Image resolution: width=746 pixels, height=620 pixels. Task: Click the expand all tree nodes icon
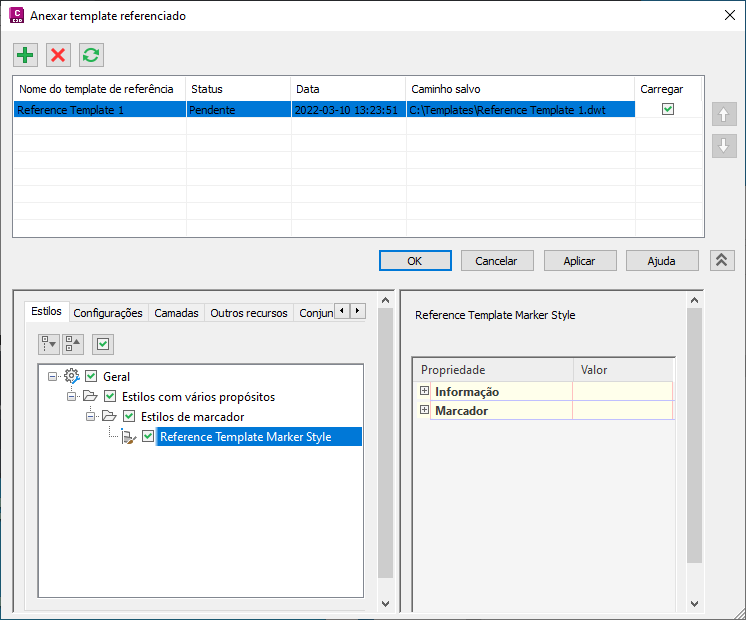49,344
